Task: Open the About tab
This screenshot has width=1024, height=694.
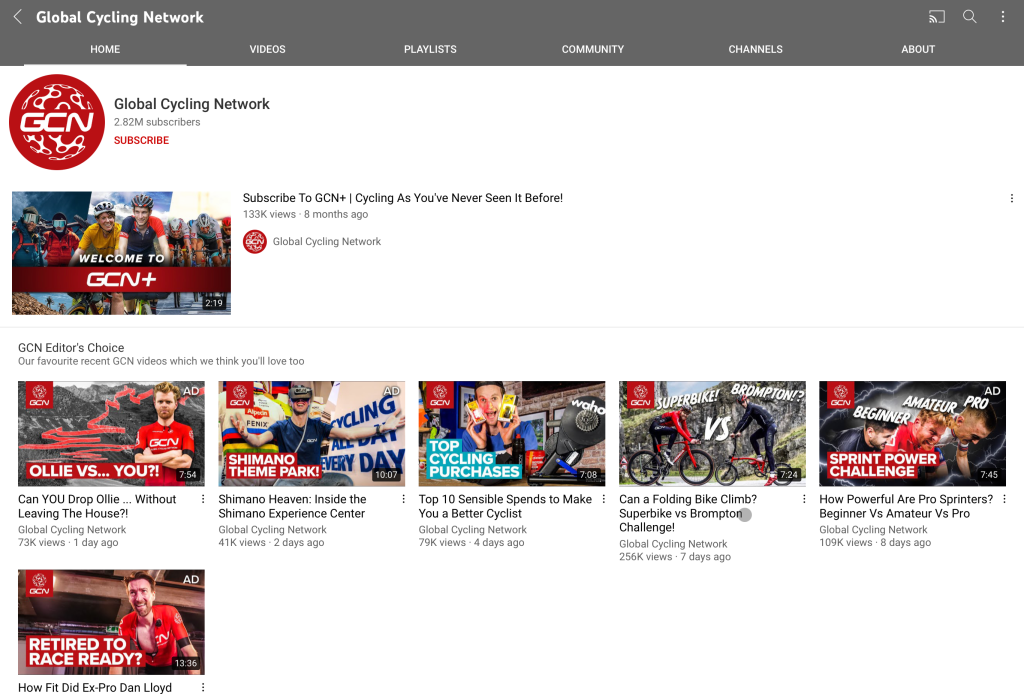Action: [x=918, y=49]
